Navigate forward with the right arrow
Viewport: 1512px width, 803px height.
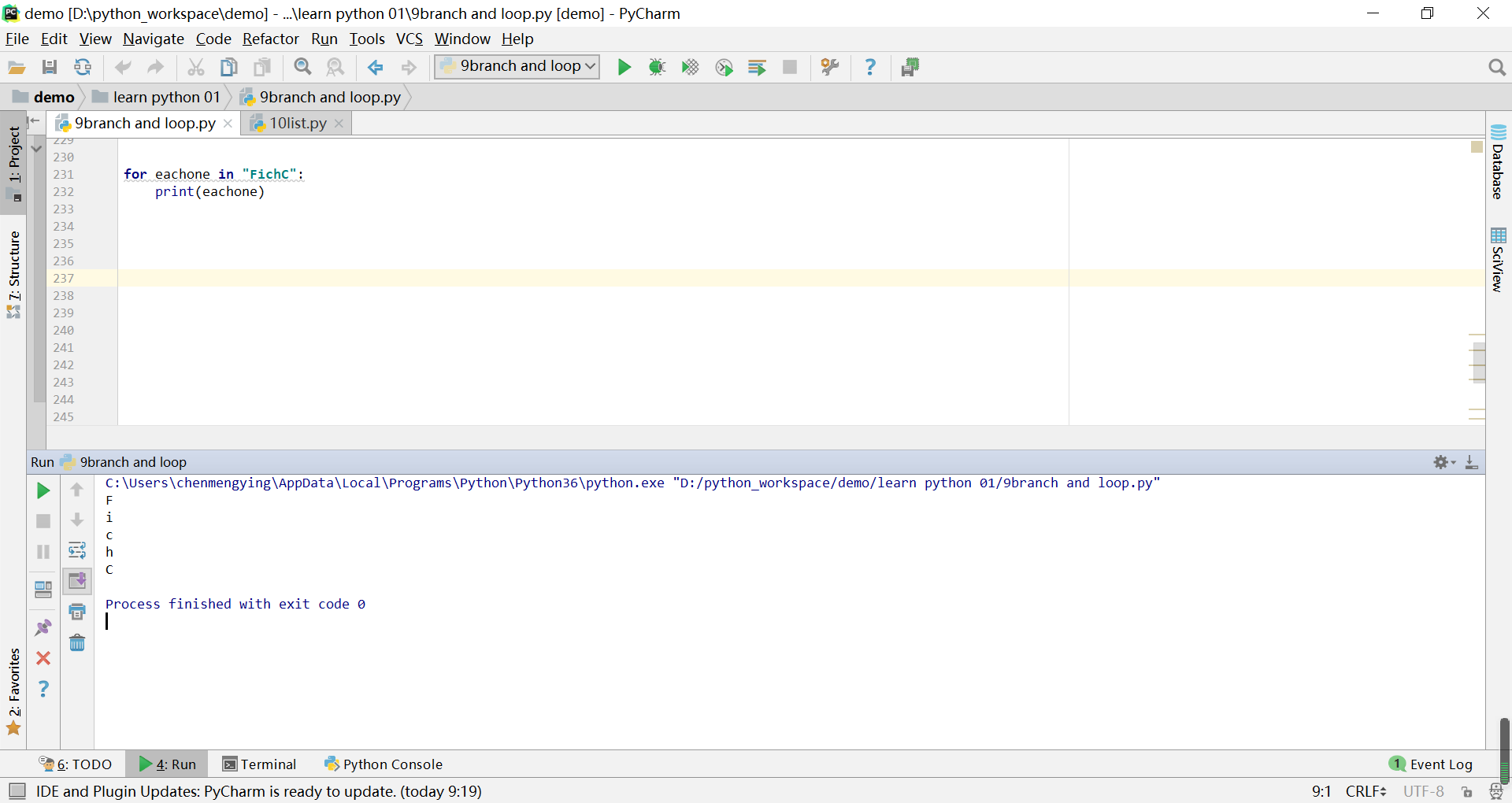pos(409,68)
